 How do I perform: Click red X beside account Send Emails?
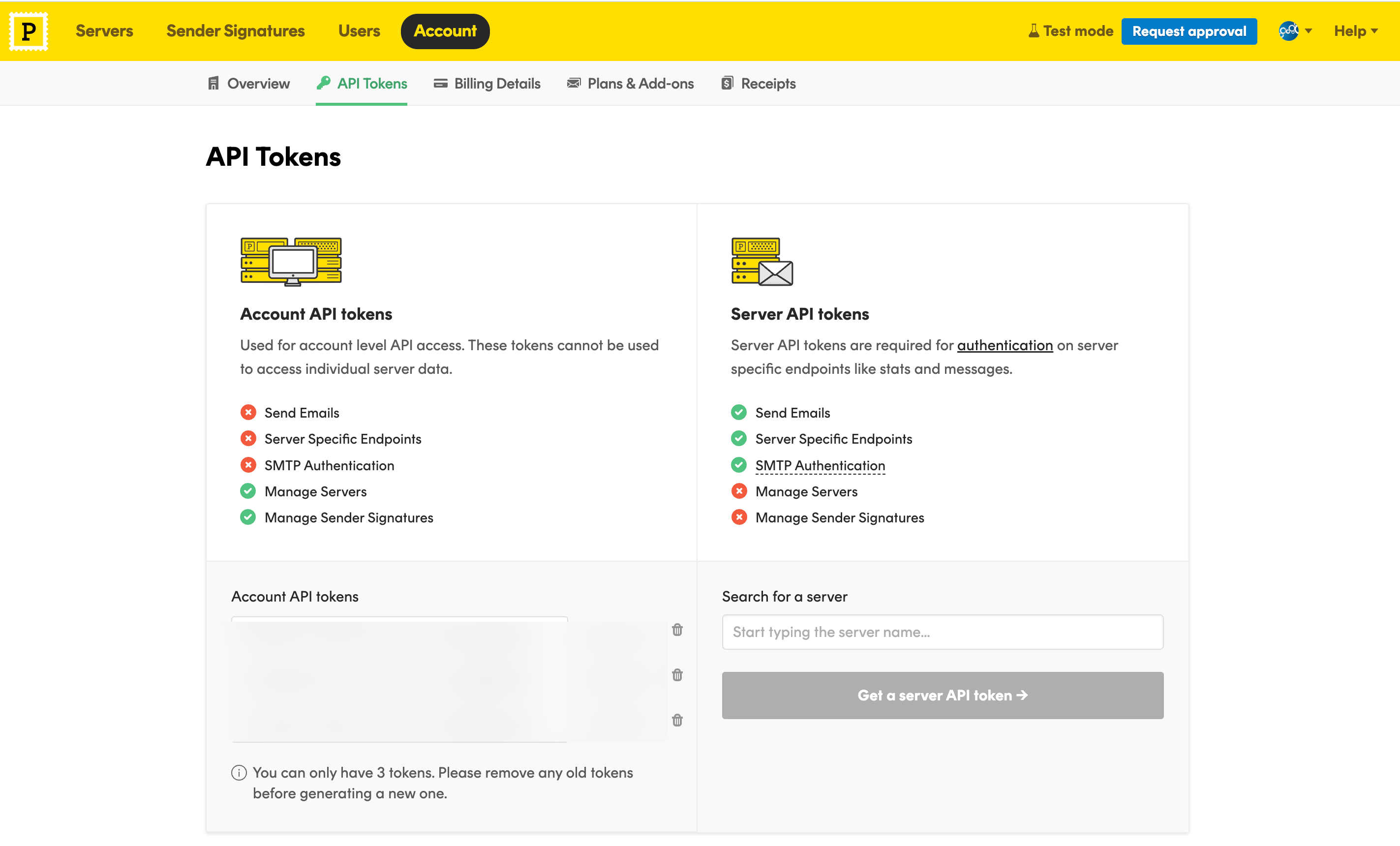(x=248, y=413)
